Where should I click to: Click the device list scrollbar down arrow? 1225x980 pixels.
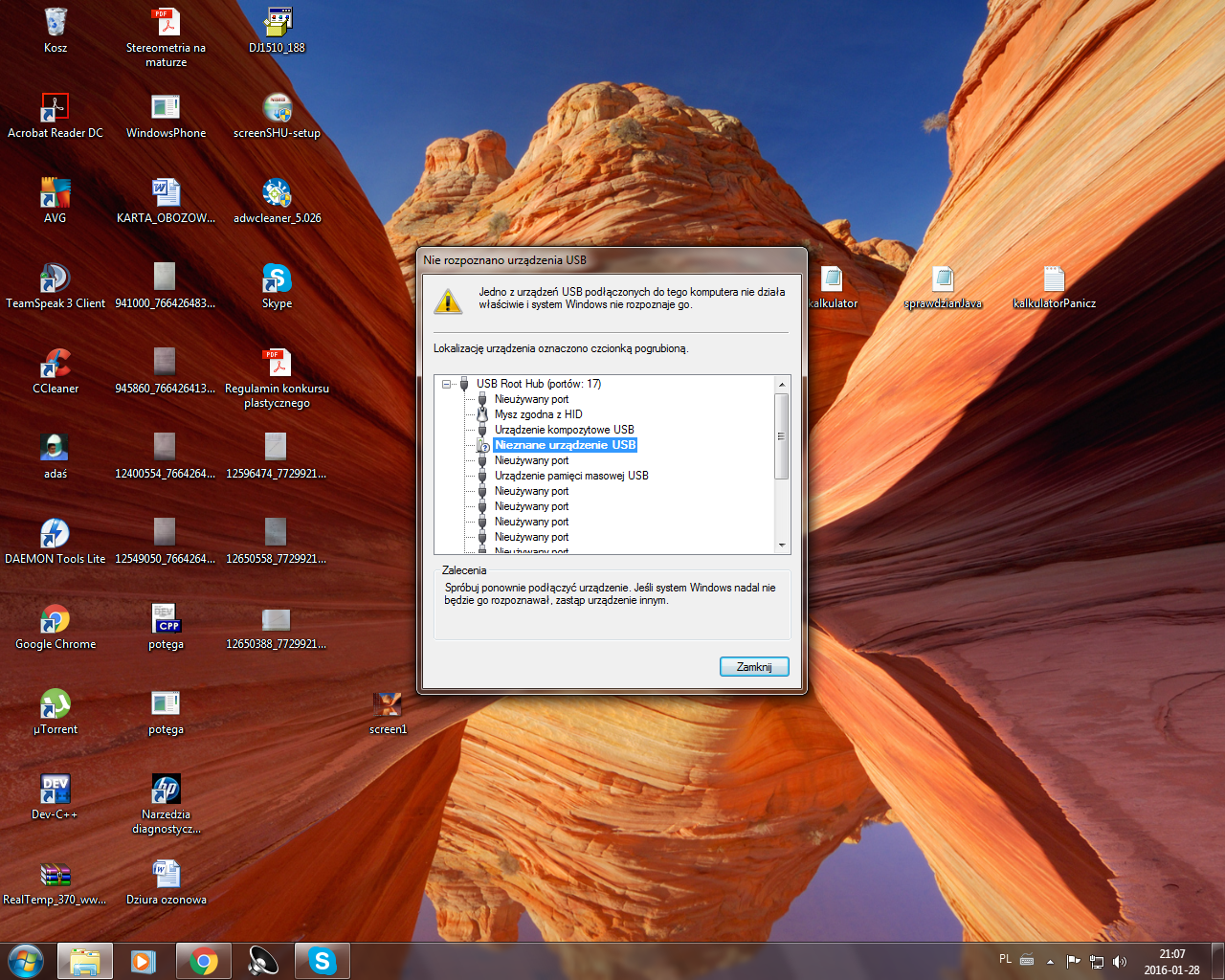pos(782,546)
